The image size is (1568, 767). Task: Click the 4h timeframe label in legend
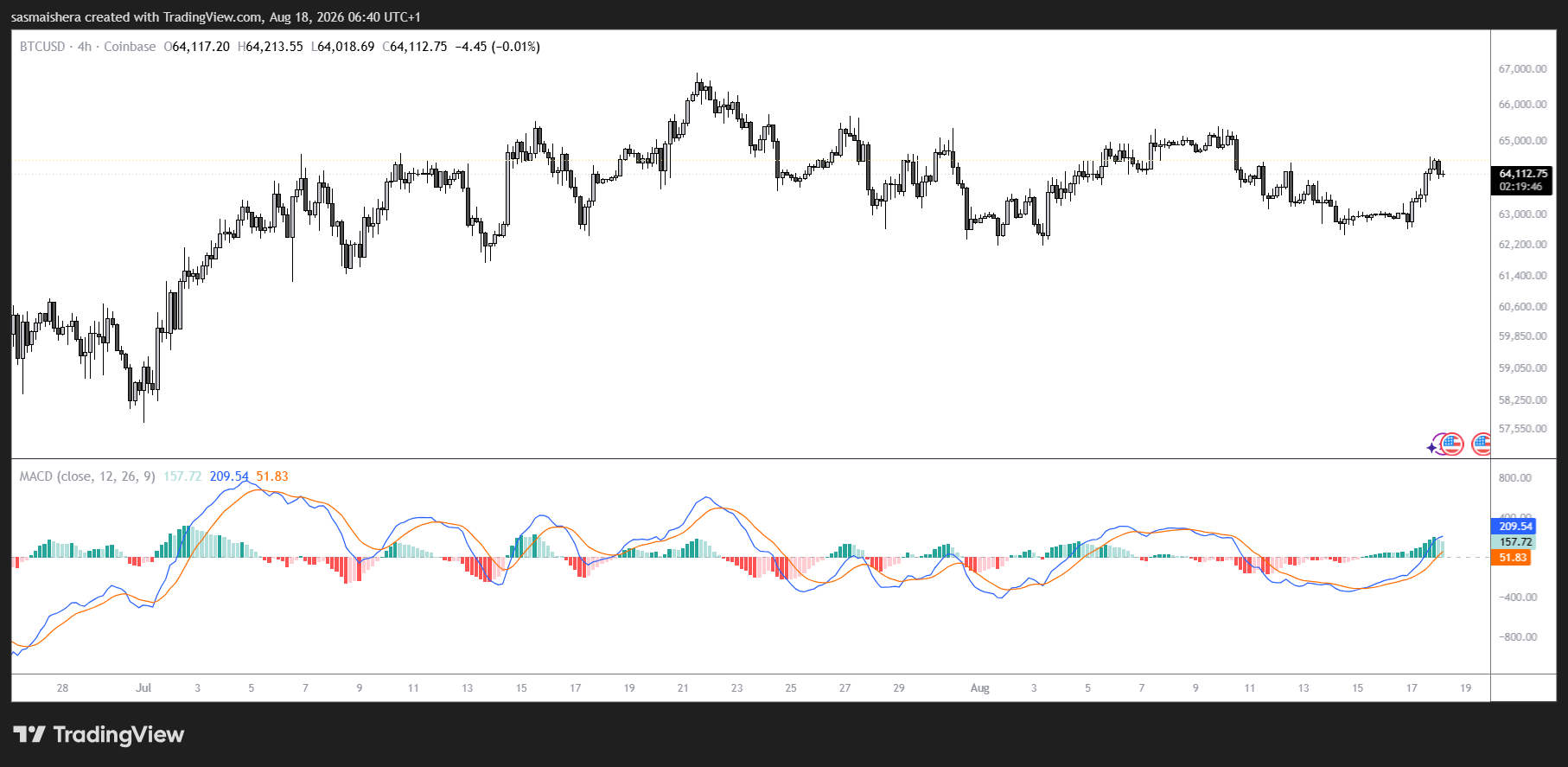85,47
